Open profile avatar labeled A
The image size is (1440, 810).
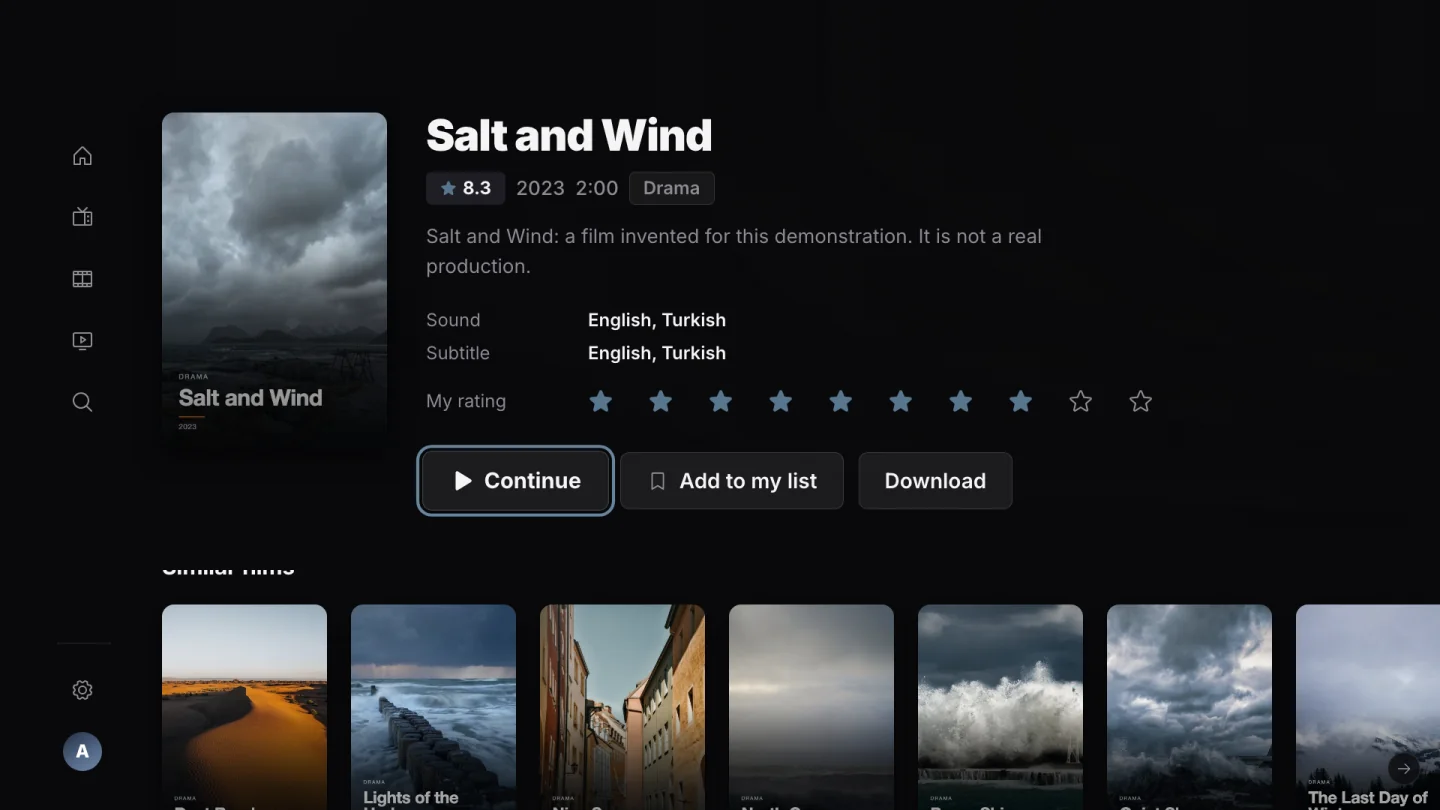(x=82, y=751)
